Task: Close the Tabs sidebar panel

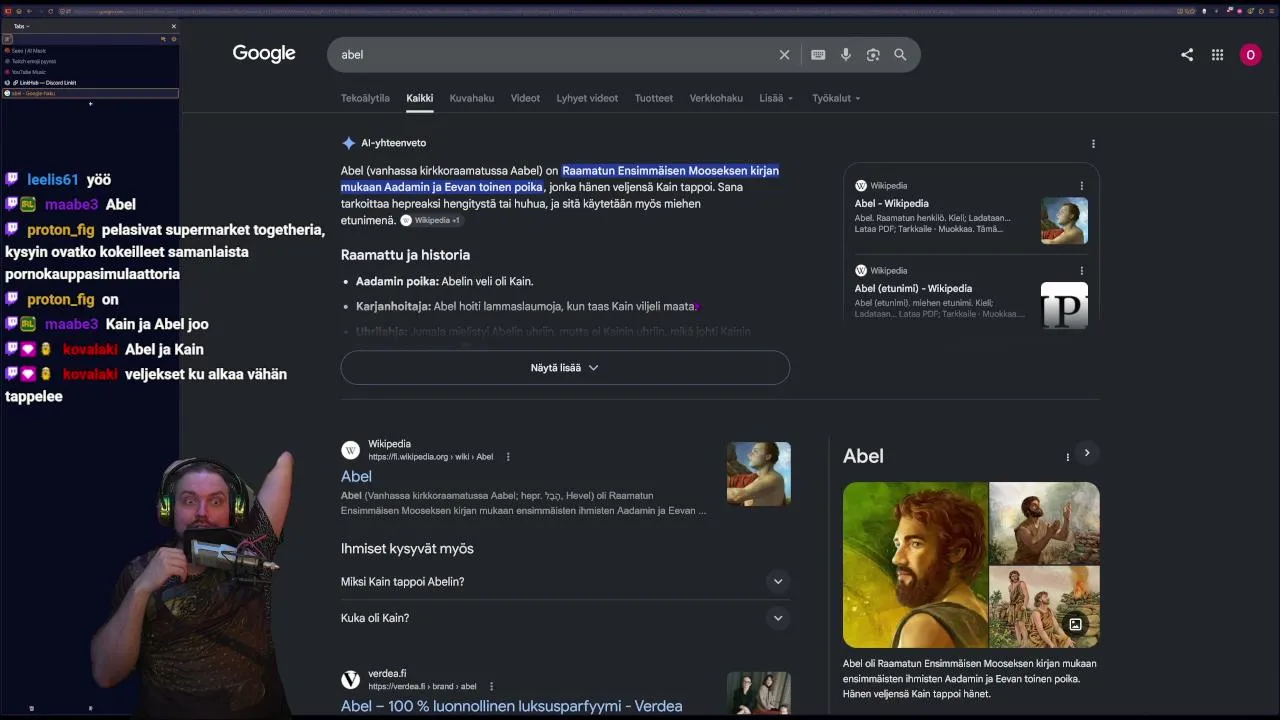Action: [x=173, y=26]
